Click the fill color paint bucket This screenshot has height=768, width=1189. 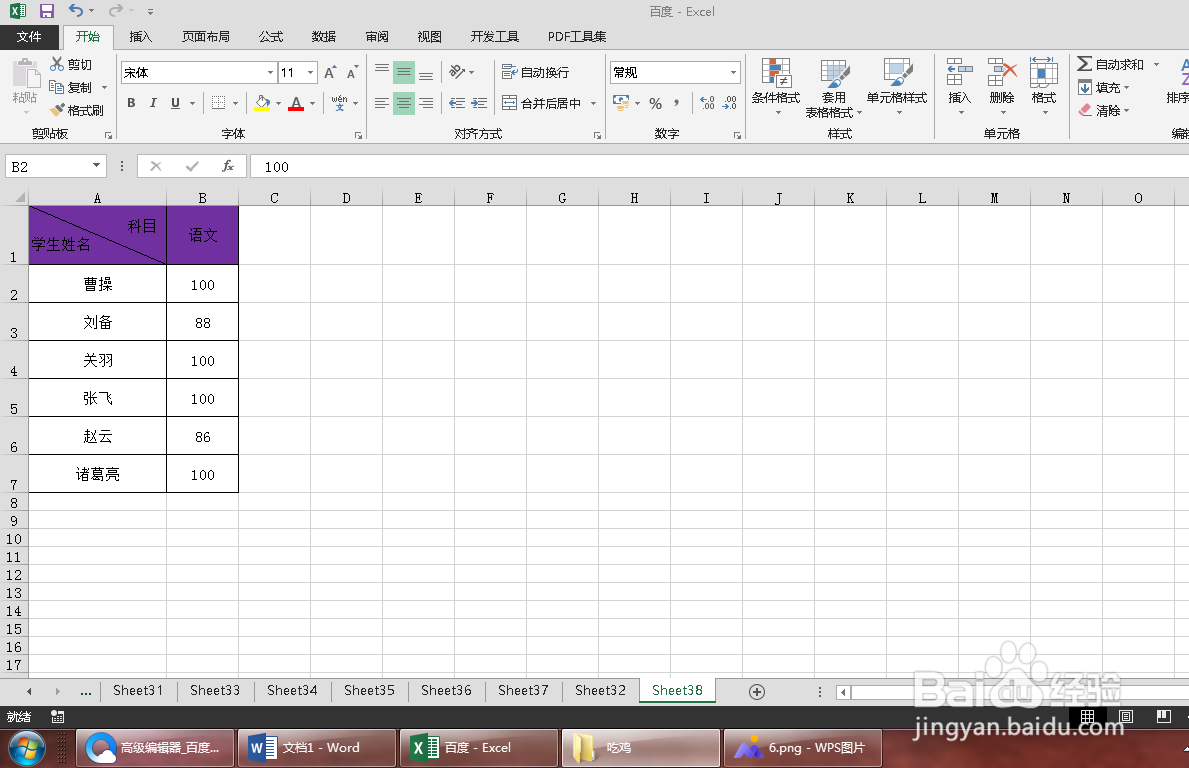coord(262,102)
